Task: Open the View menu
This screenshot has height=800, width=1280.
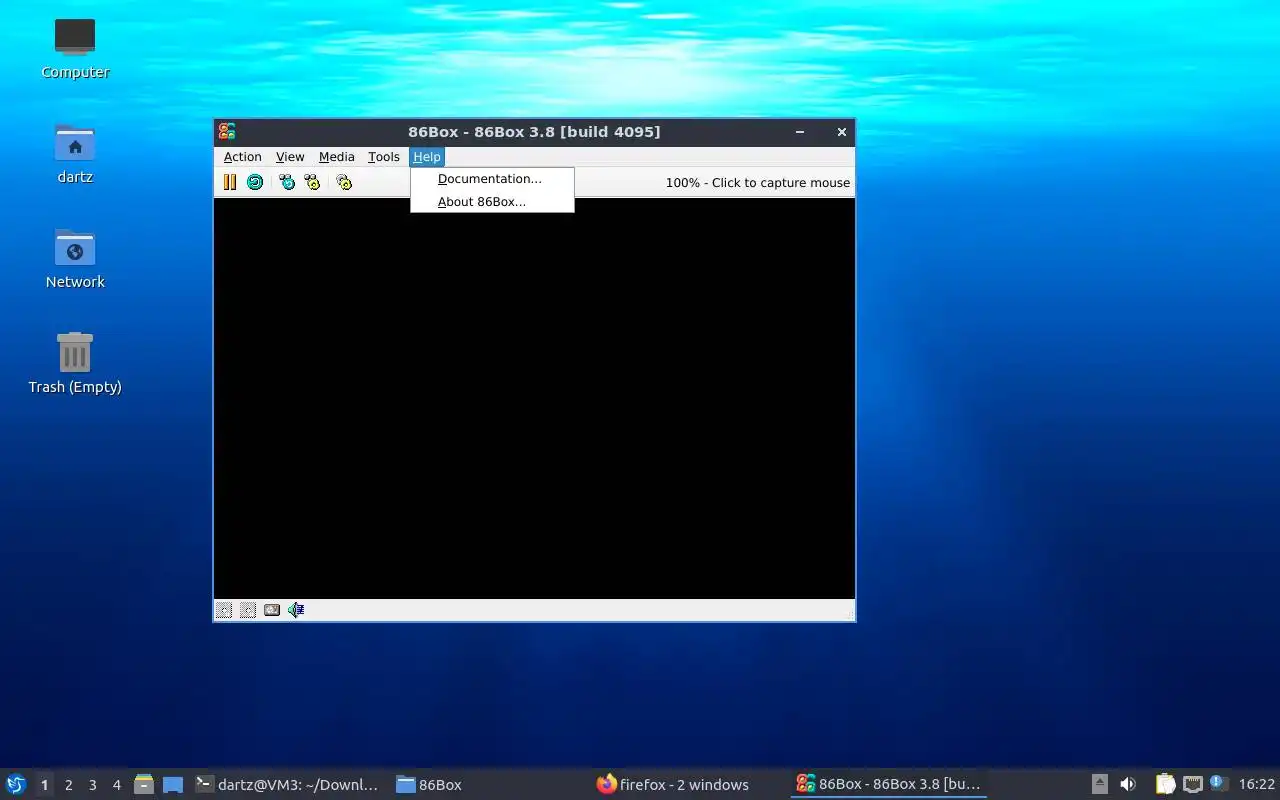Action: tap(290, 157)
